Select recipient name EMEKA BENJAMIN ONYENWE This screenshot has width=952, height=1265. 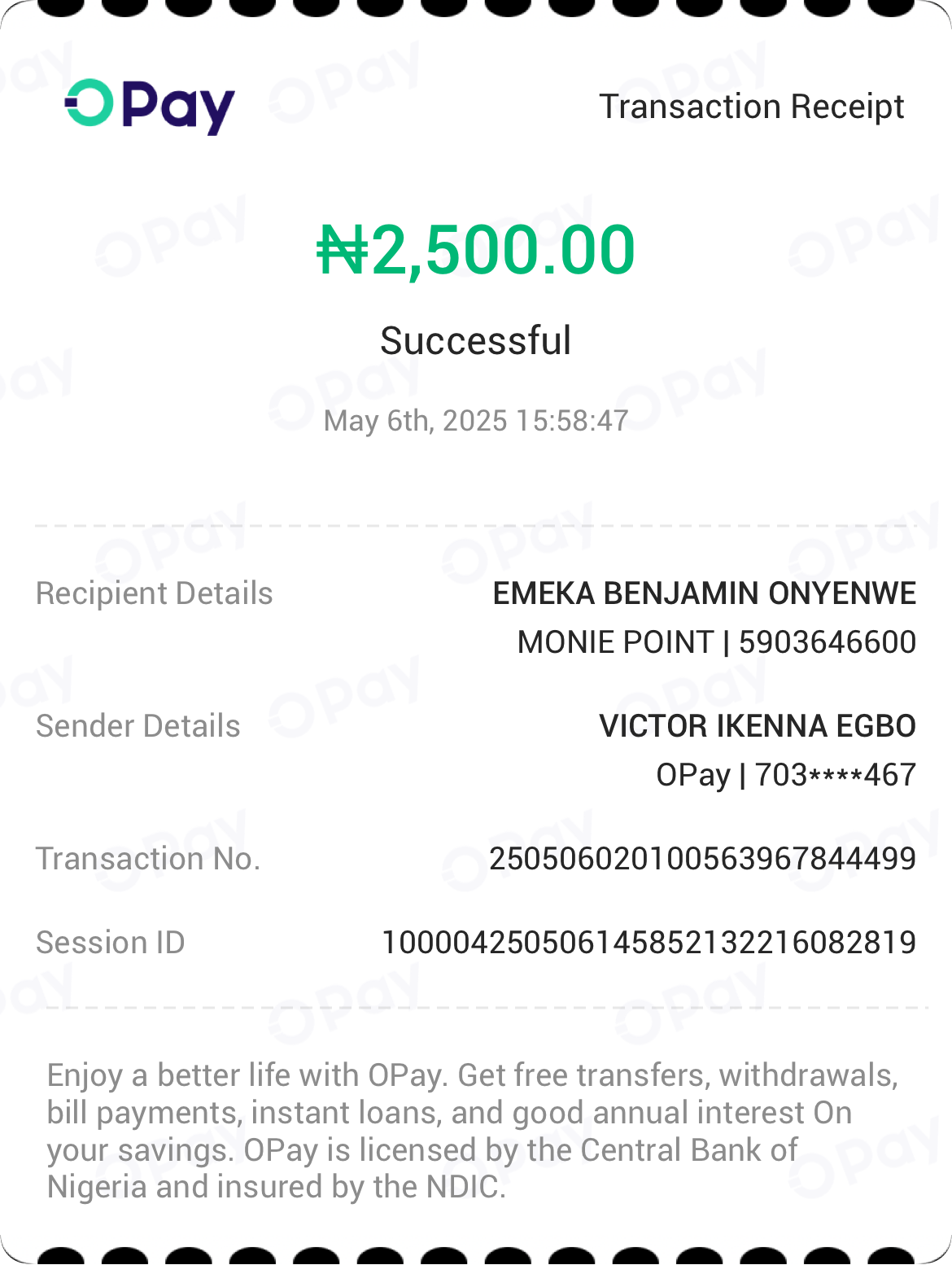(705, 593)
